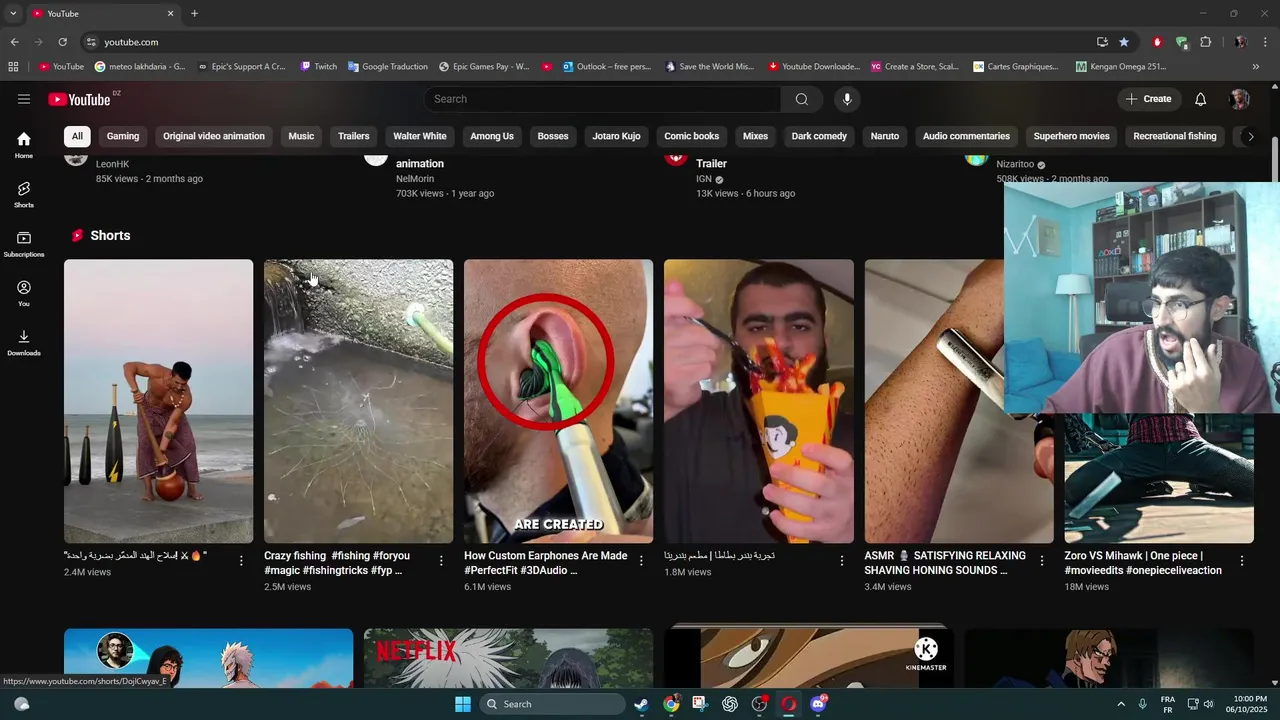Open the ChatGPT taskbar icon
This screenshot has height=720, width=1280.
(730, 704)
